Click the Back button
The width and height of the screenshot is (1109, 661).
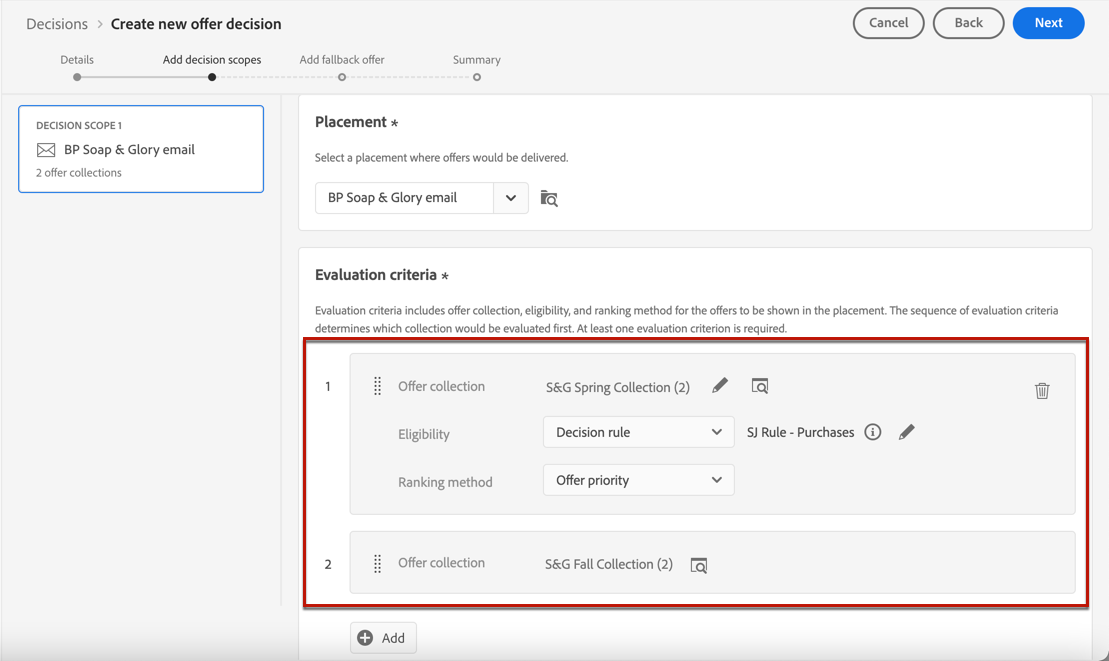click(x=968, y=23)
